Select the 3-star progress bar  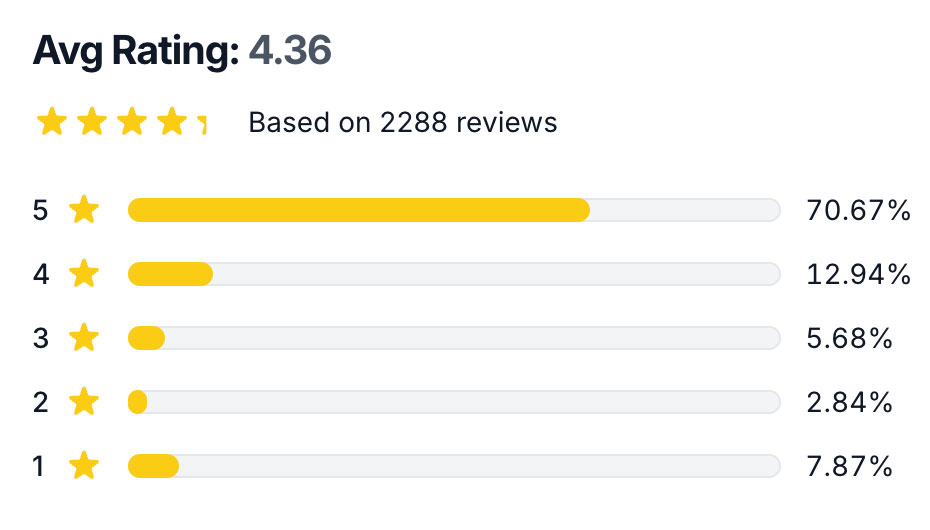pyautogui.click(x=454, y=339)
